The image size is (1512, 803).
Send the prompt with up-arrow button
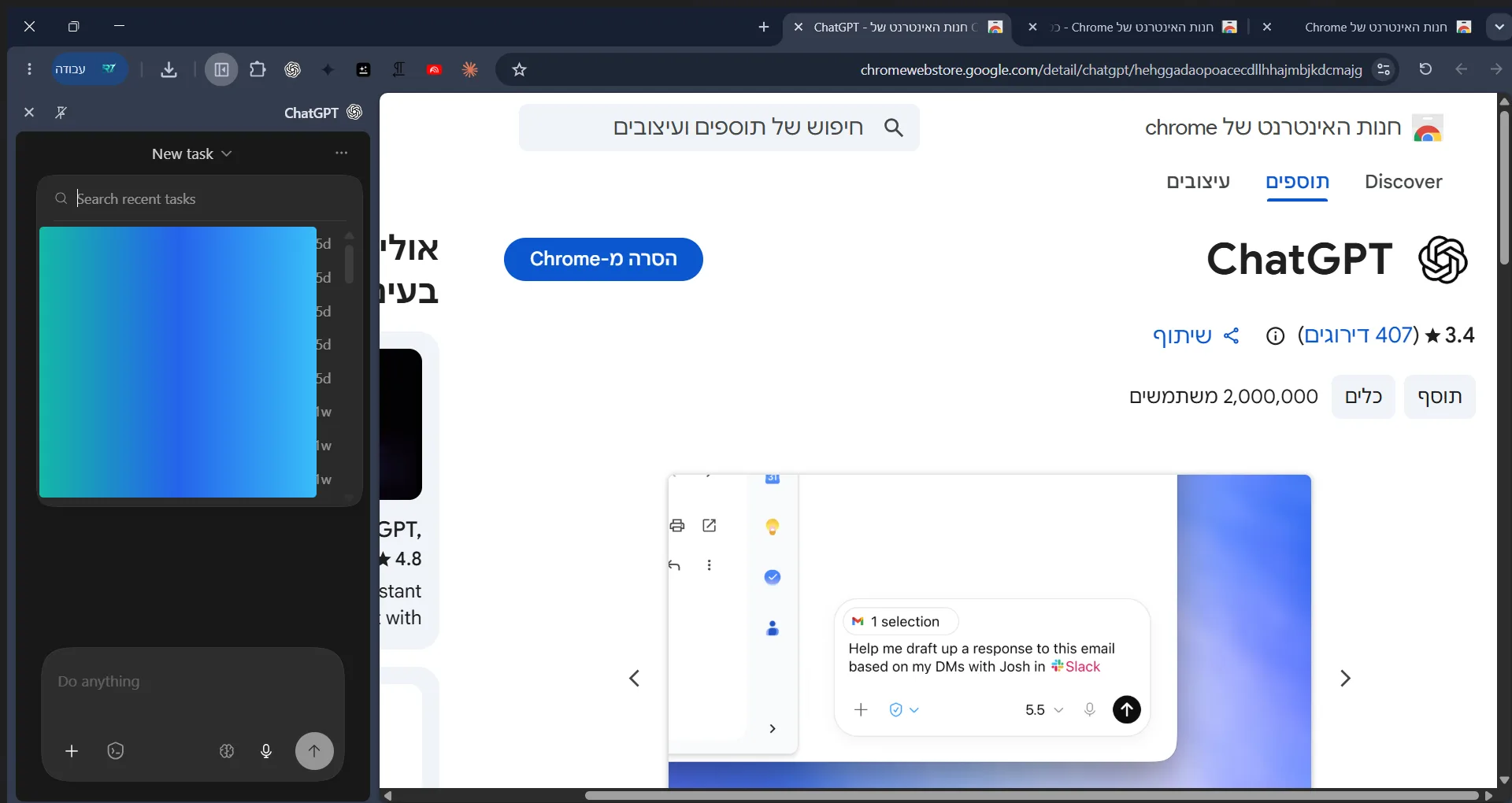[314, 751]
